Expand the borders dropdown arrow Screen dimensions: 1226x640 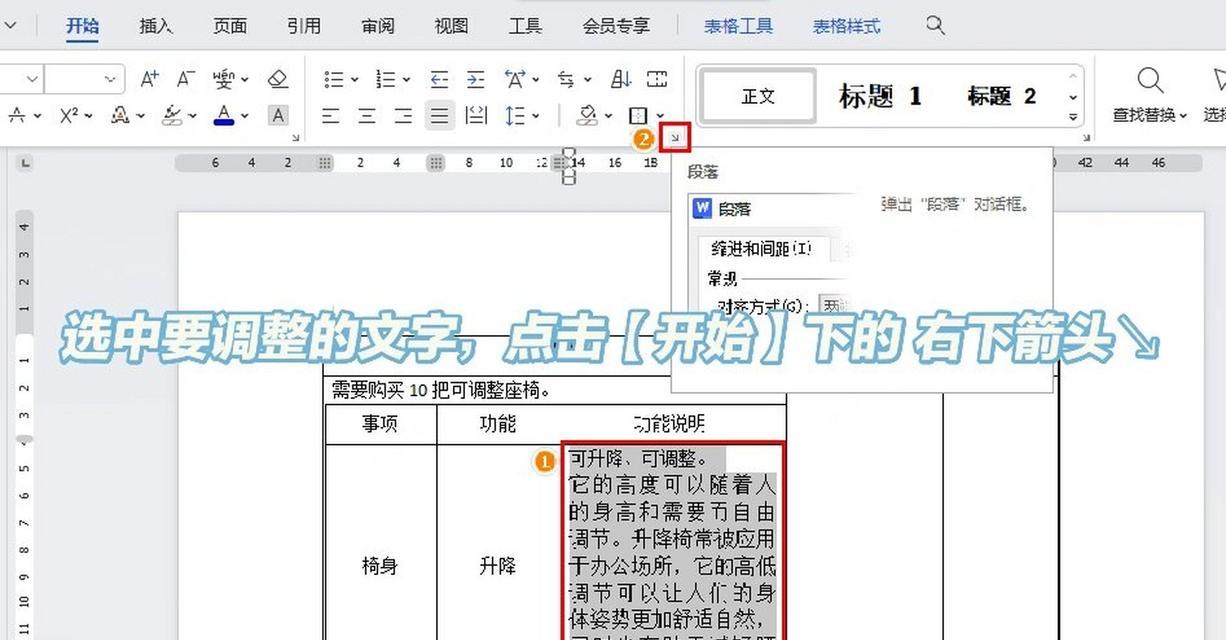pos(660,117)
